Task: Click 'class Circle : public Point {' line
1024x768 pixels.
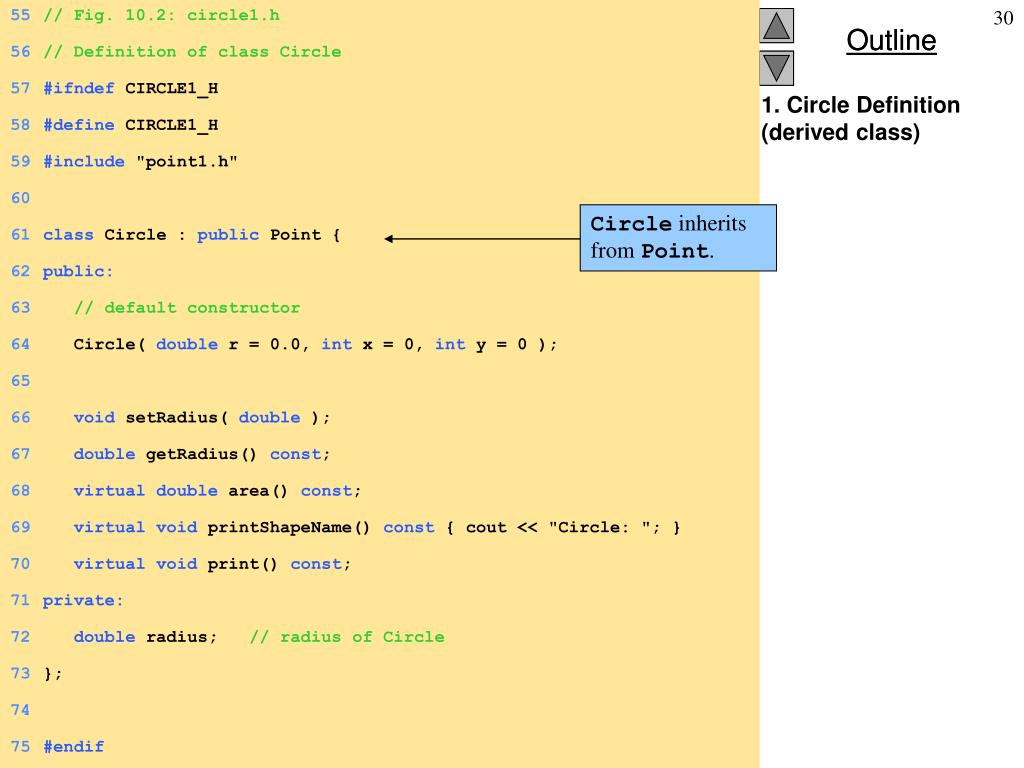Action: [191, 234]
